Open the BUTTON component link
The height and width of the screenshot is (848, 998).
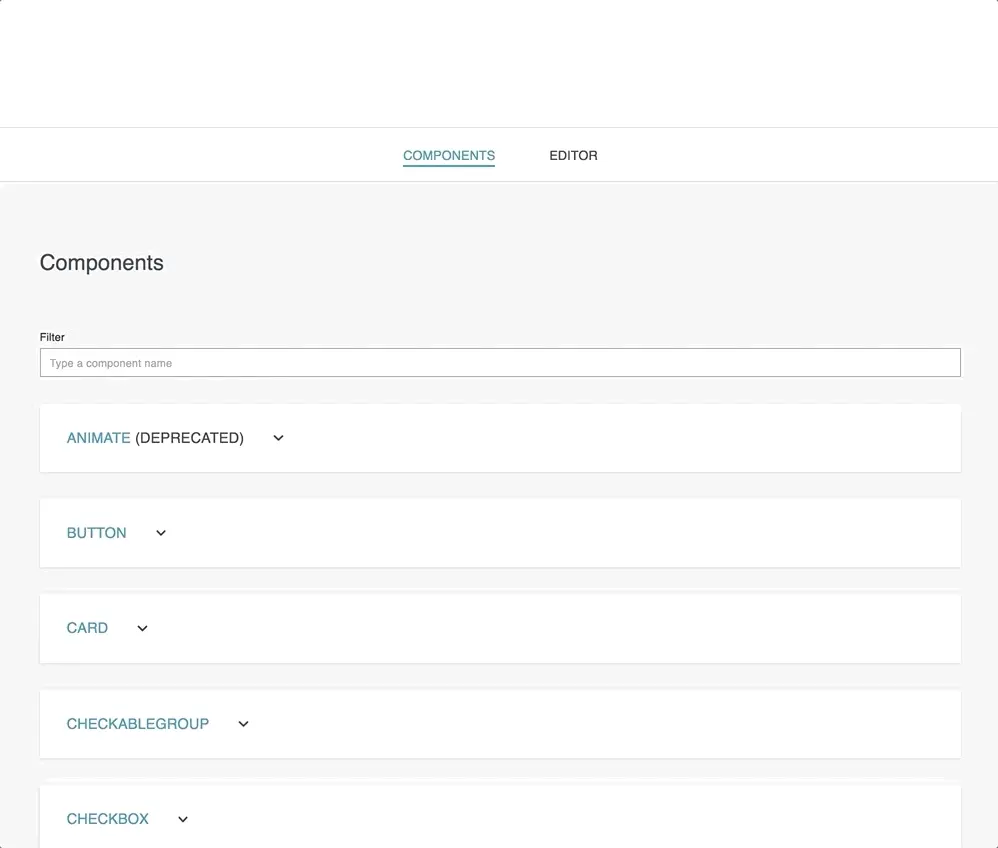pyautogui.click(x=96, y=533)
